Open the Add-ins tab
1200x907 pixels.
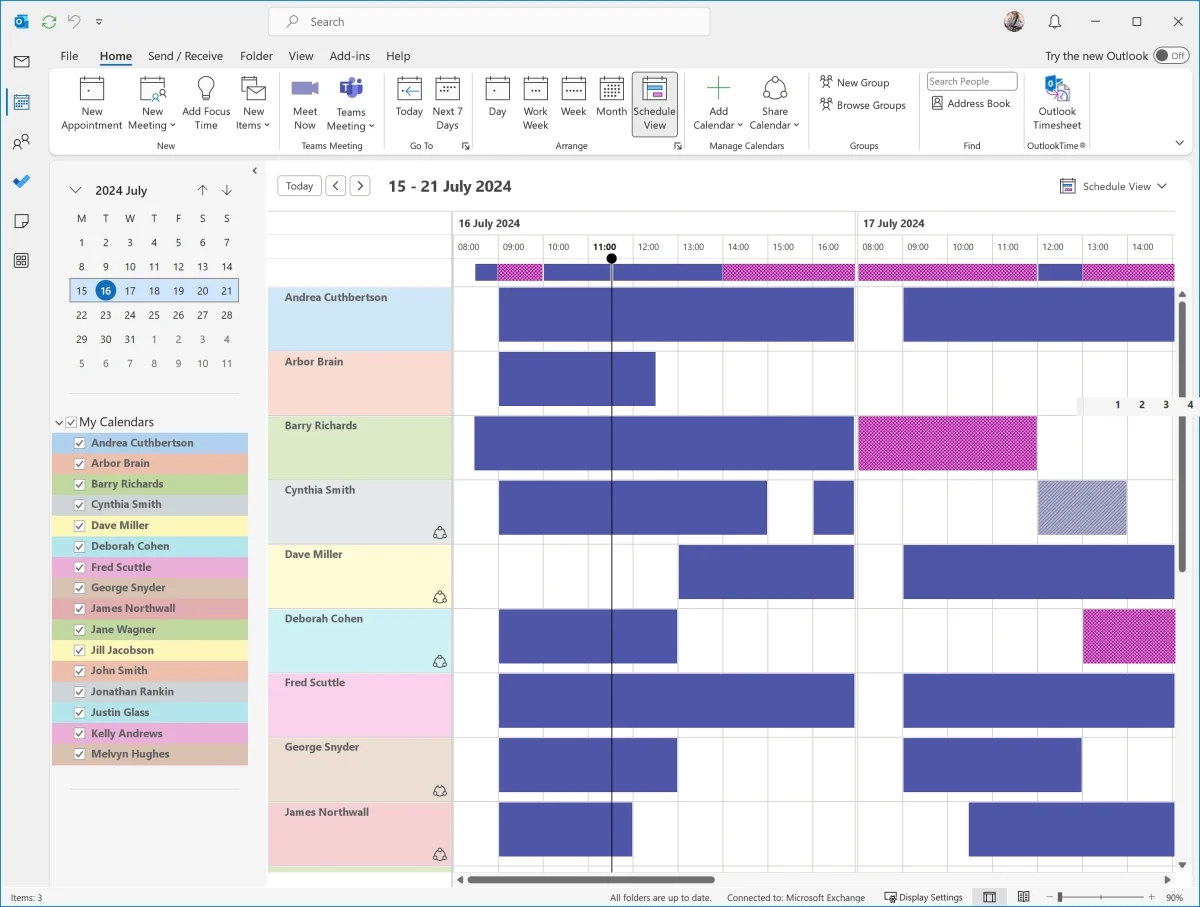click(x=350, y=56)
